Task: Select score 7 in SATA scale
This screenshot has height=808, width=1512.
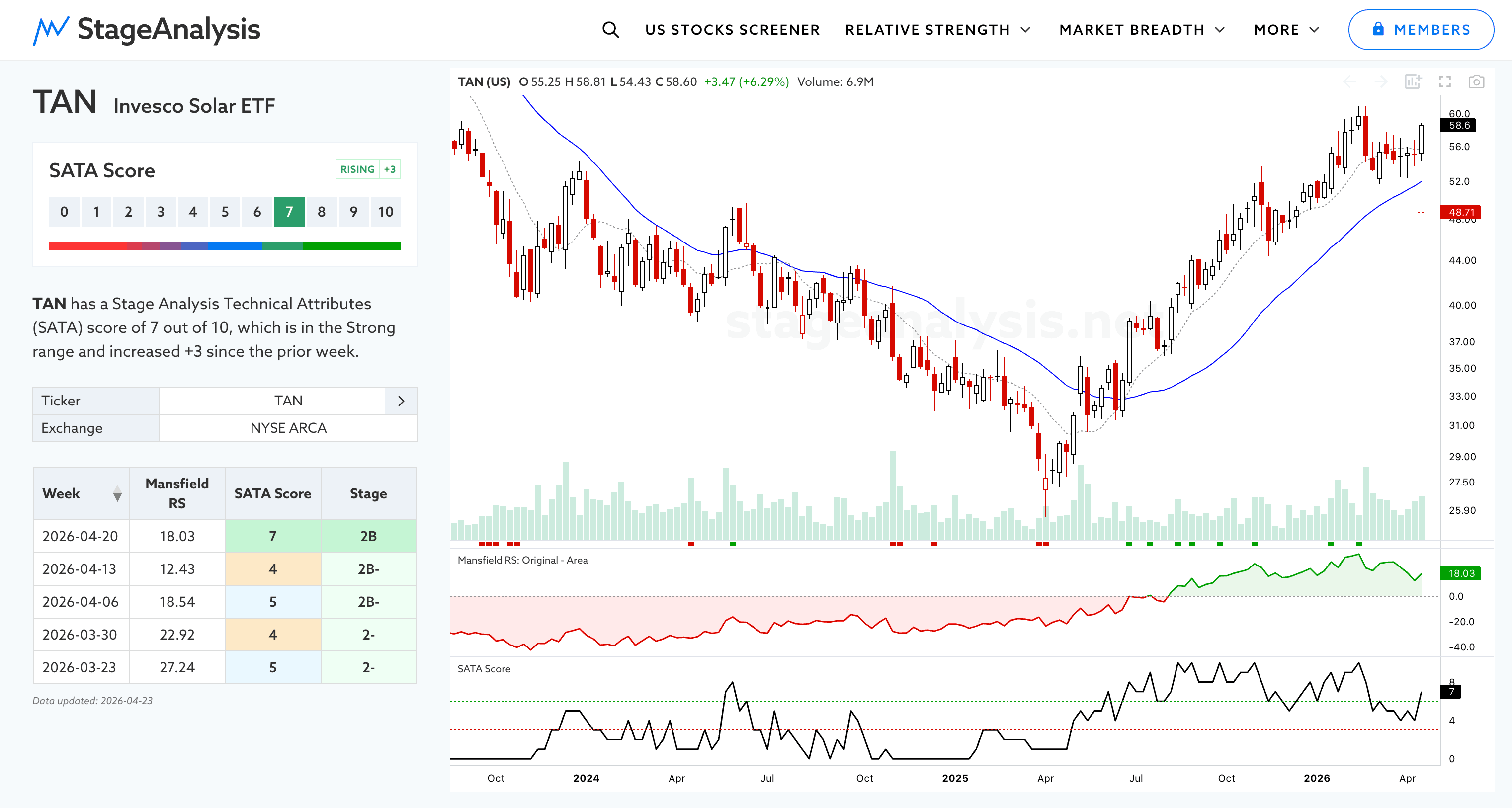Action: coord(289,212)
